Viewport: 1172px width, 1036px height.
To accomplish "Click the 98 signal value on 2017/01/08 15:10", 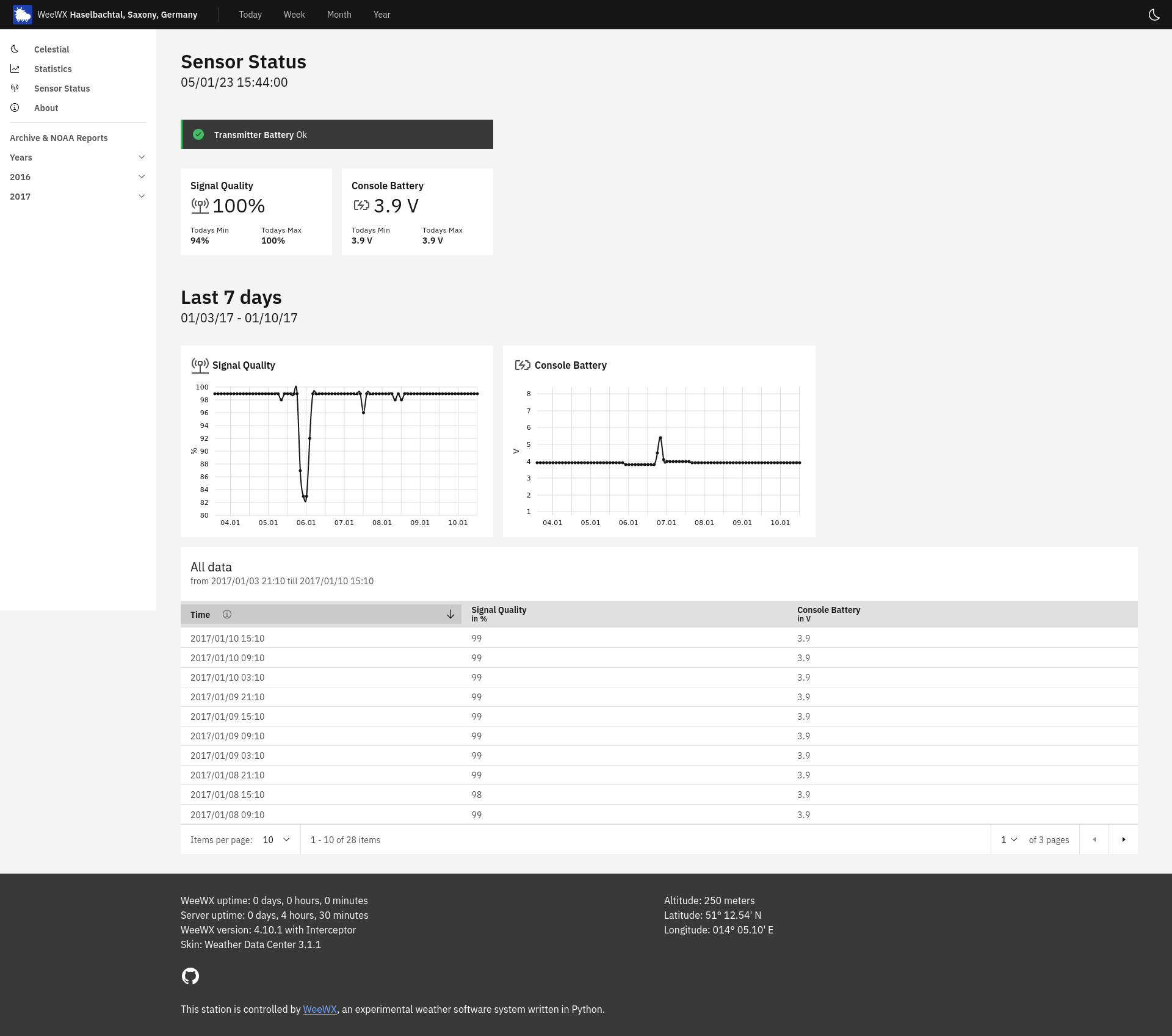I will pos(477,794).
